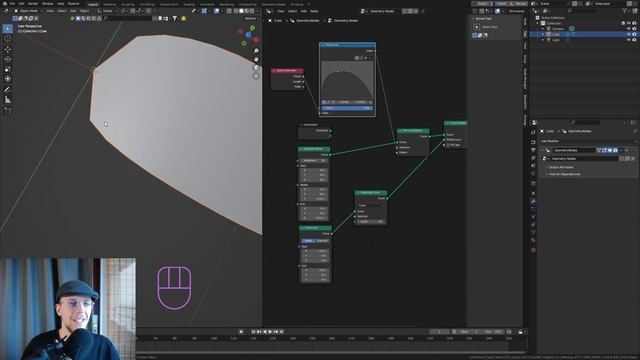This screenshot has width=640, height=360.
Task: Select the Select Box tool in the viewport toolbar
Action: point(8,29)
